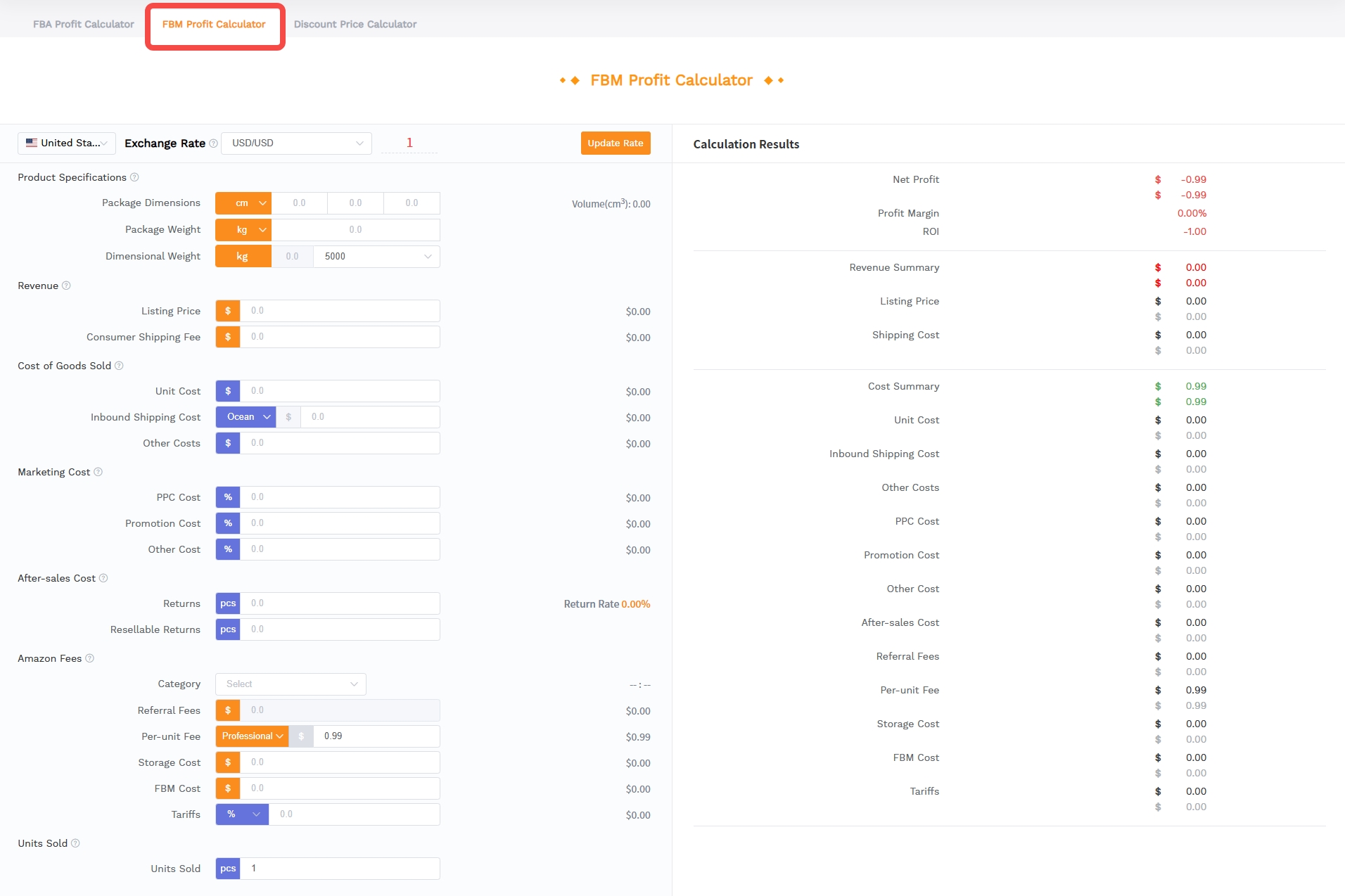
Task: Click the percent badge for Other Cost
Action: [x=228, y=549]
